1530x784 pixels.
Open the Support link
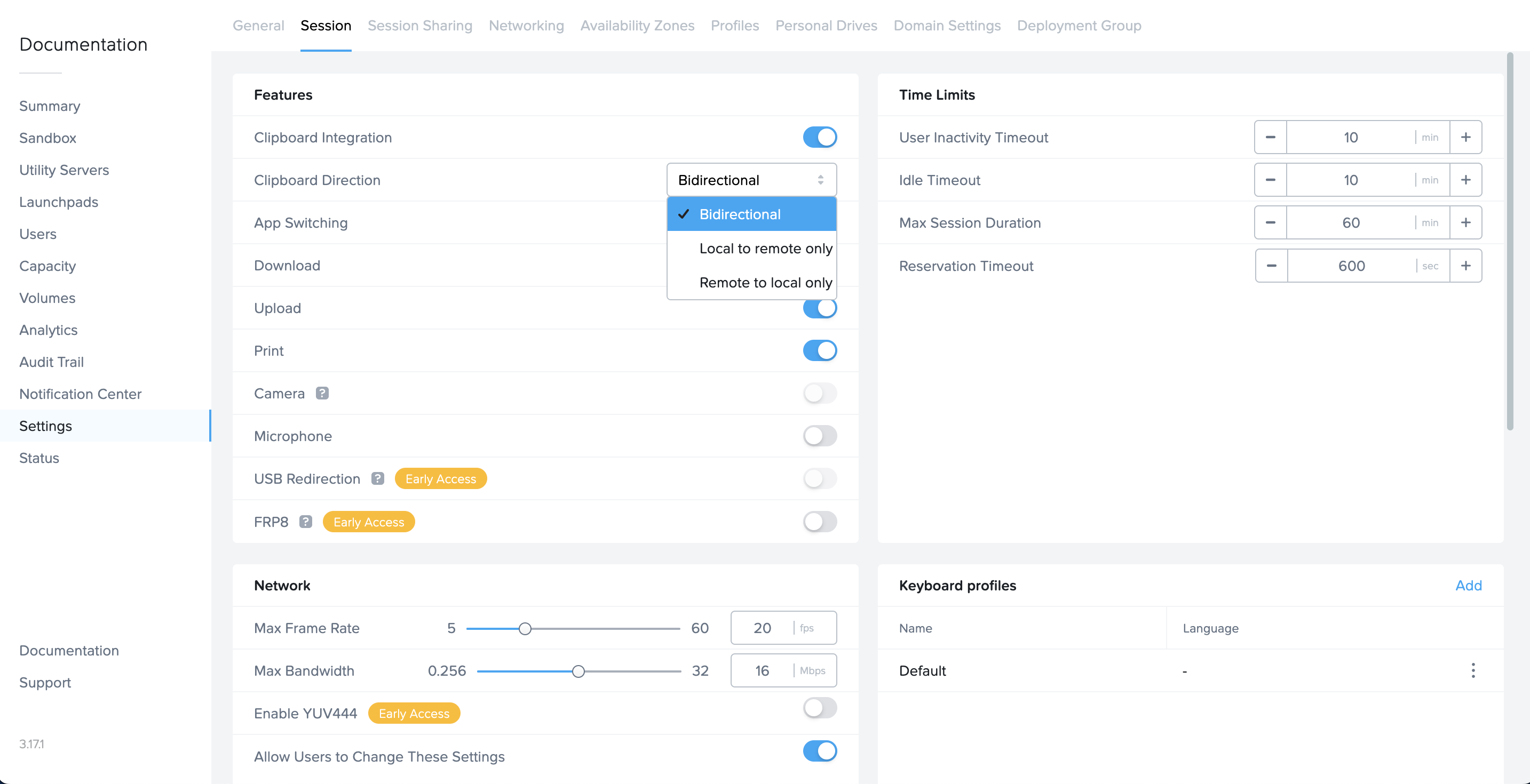[44, 683]
